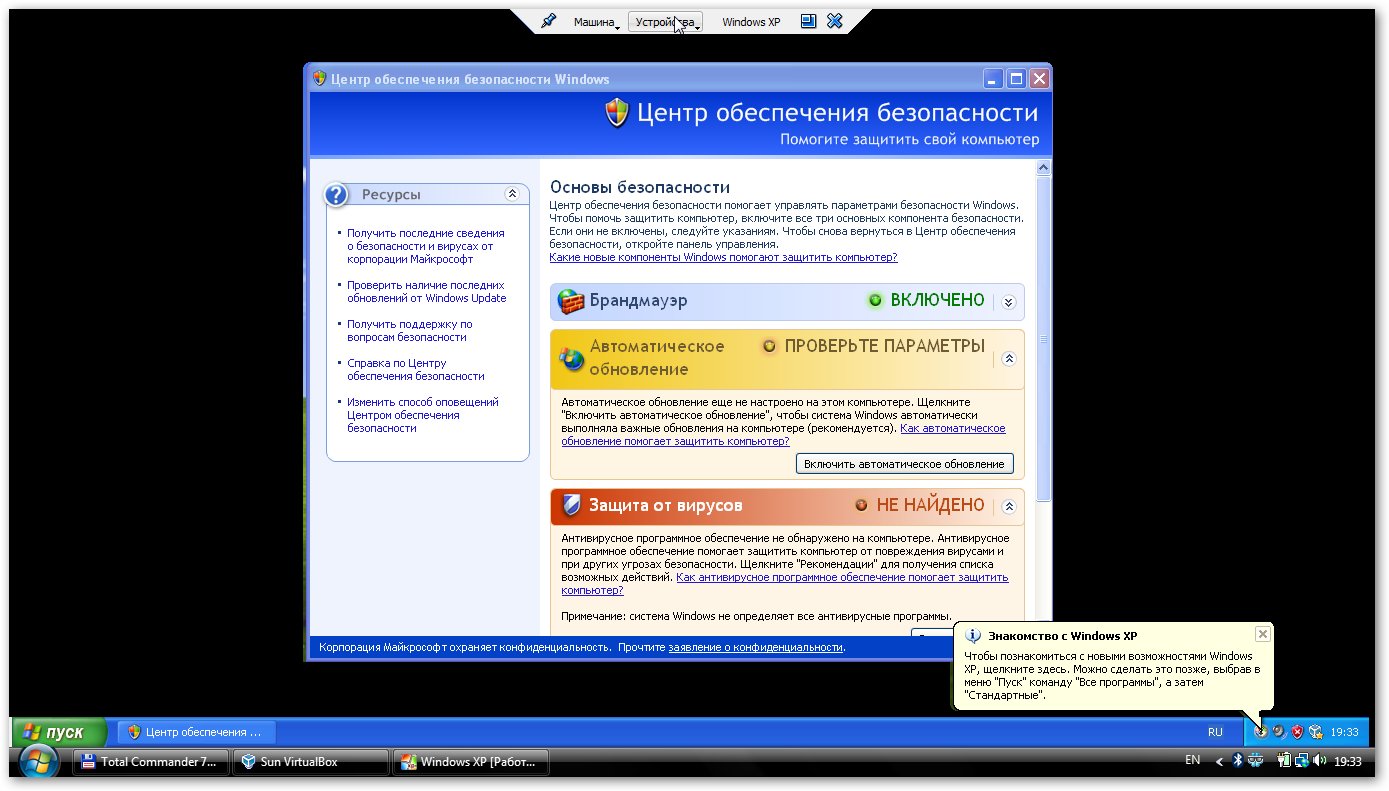Switch to Sun VirtualBox in host taskbar
1389x791 pixels.
click(x=310, y=762)
